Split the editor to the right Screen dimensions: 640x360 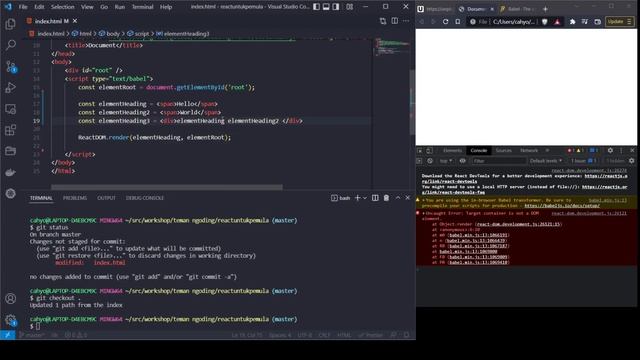point(395,21)
